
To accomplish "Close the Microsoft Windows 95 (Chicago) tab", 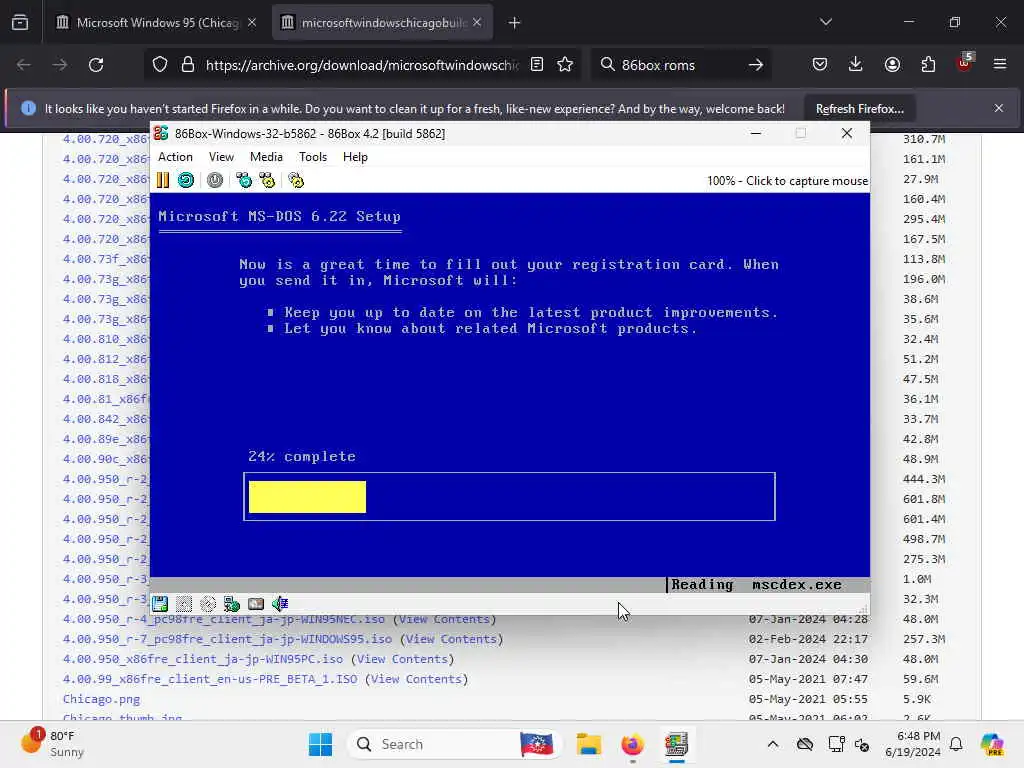I will pyautogui.click(x=252, y=23).
